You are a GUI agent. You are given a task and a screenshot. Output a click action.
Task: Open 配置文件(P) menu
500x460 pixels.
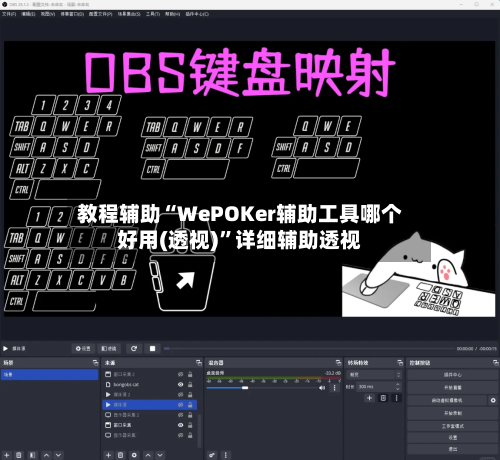tap(101, 14)
